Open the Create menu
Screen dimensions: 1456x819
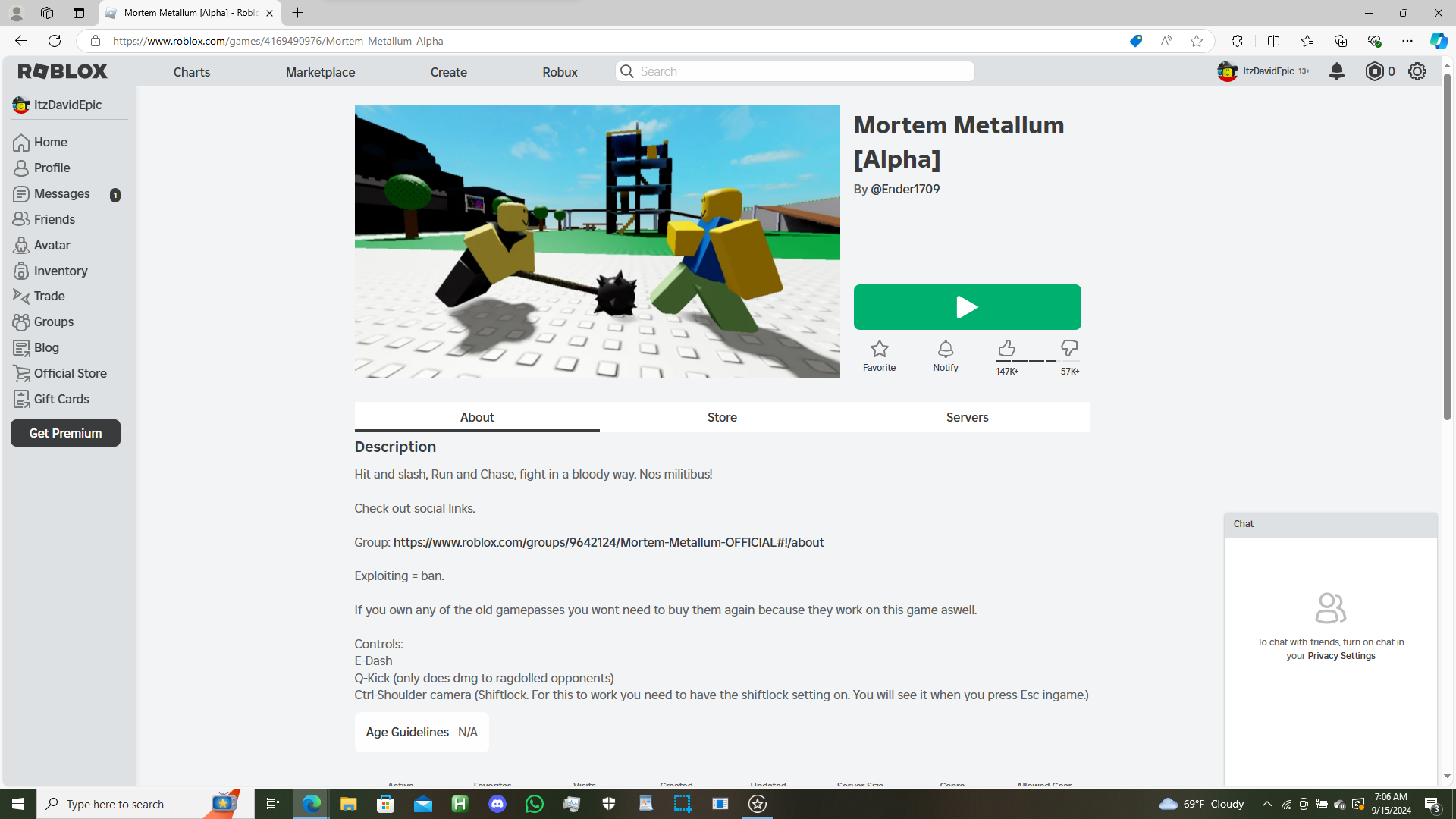tap(449, 72)
